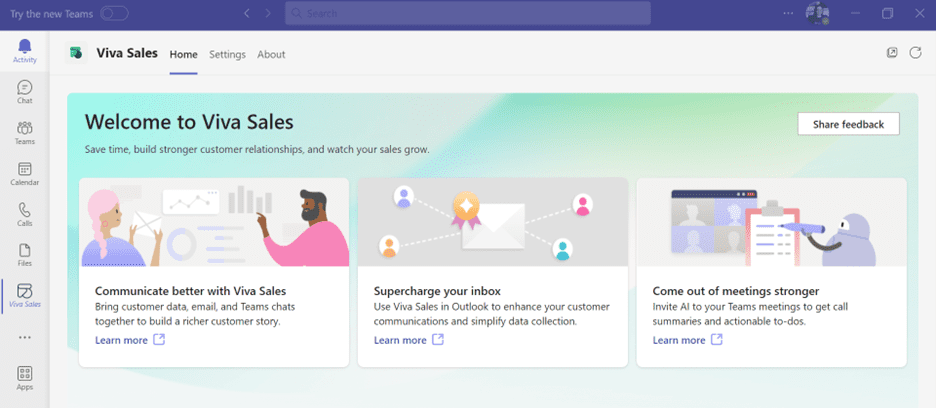The image size is (936, 408).
Task: Click the Welcome to Viva Sales heading
Action: 189,122
